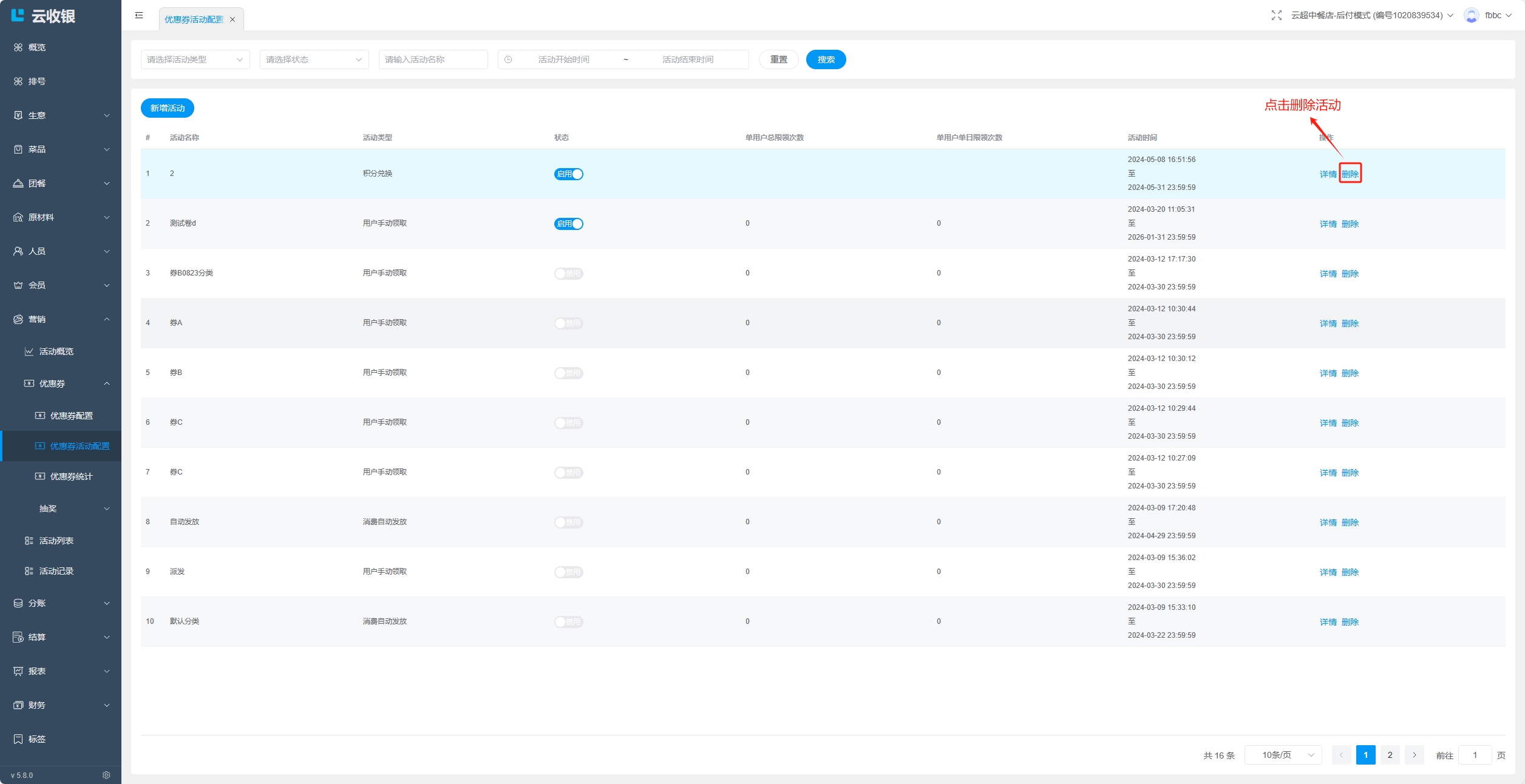Image resolution: width=1525 pixels, height=784 pixels.
Task: Click the settings gear beside version number
Action: [x=106, y=775]
